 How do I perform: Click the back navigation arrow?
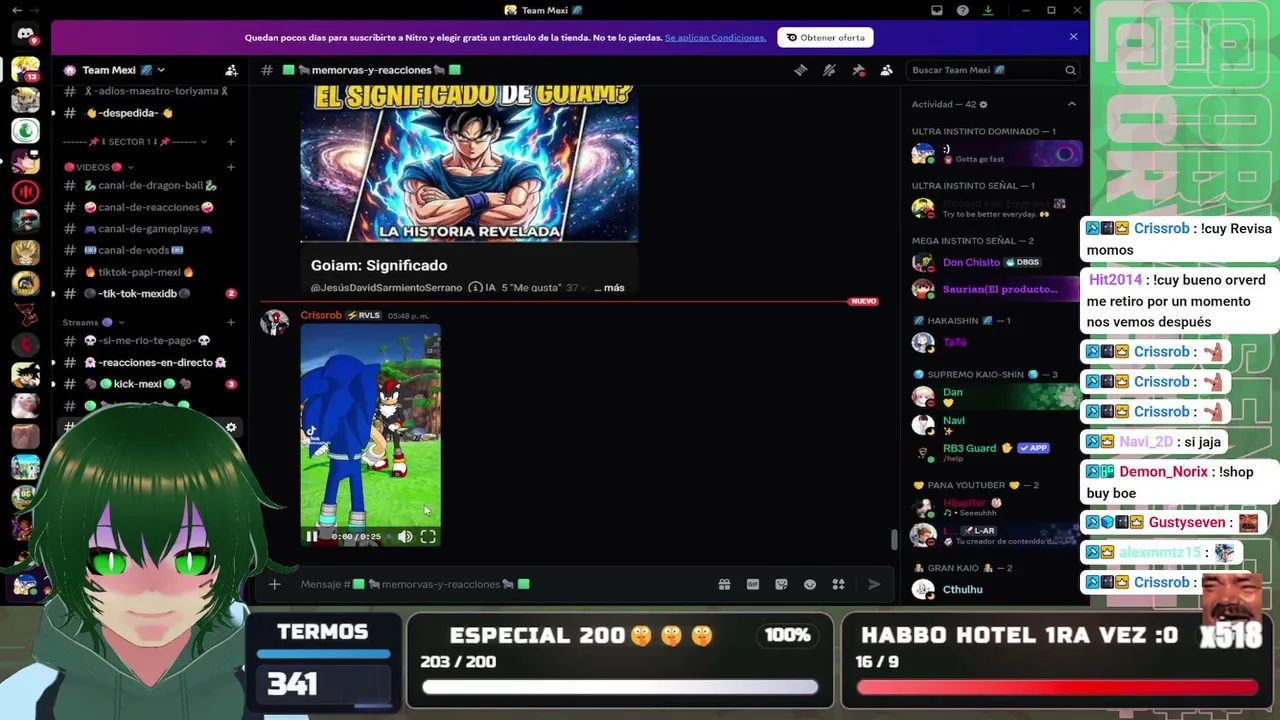17,10
